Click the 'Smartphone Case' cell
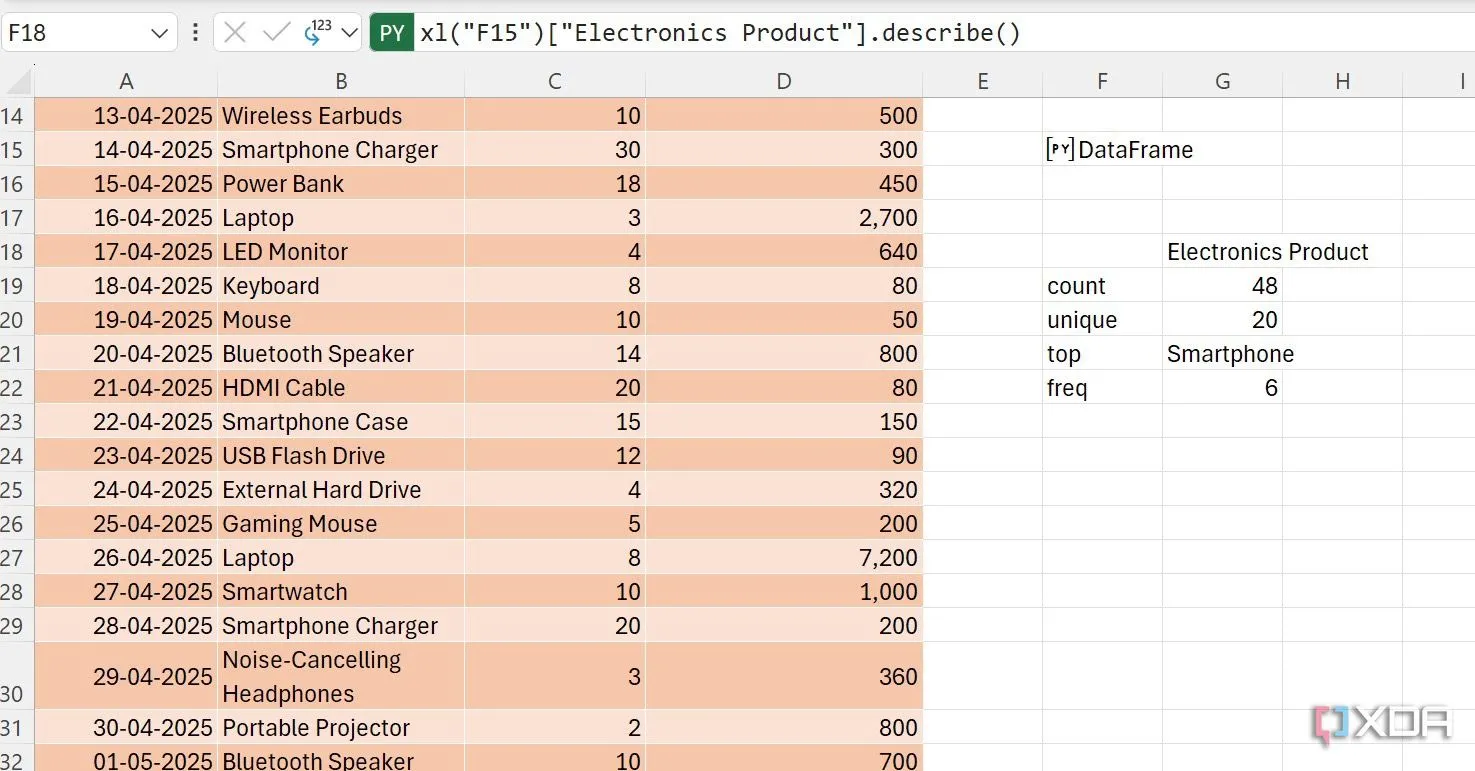 click(341, 422)
